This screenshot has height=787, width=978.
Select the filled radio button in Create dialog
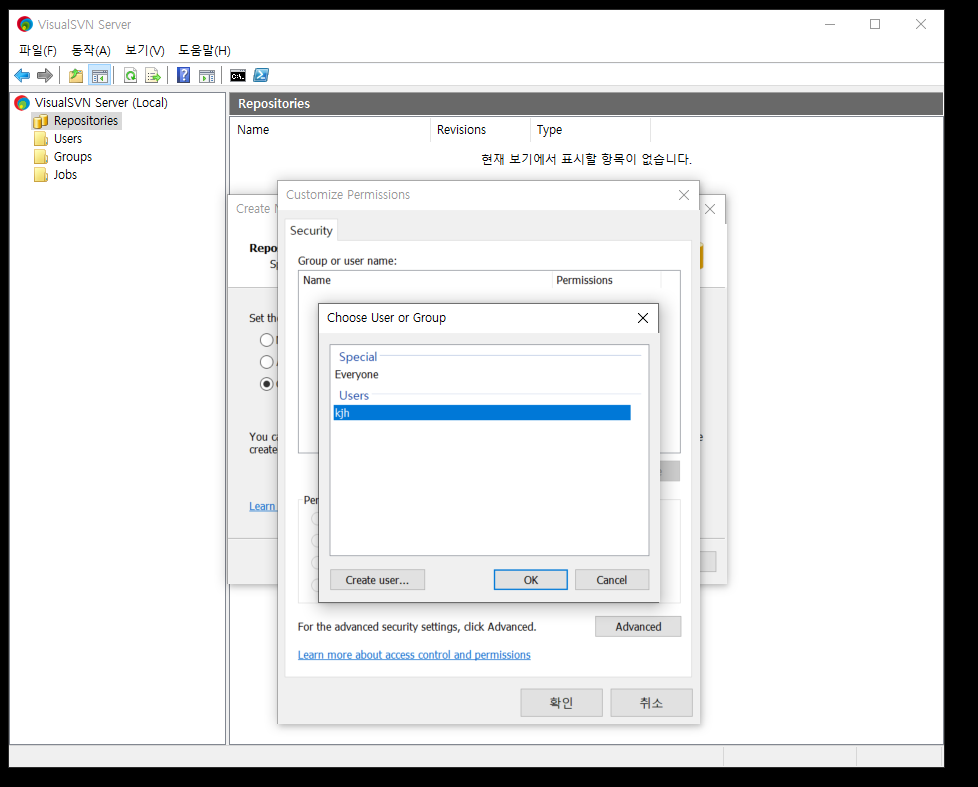(x=266, y=384)
